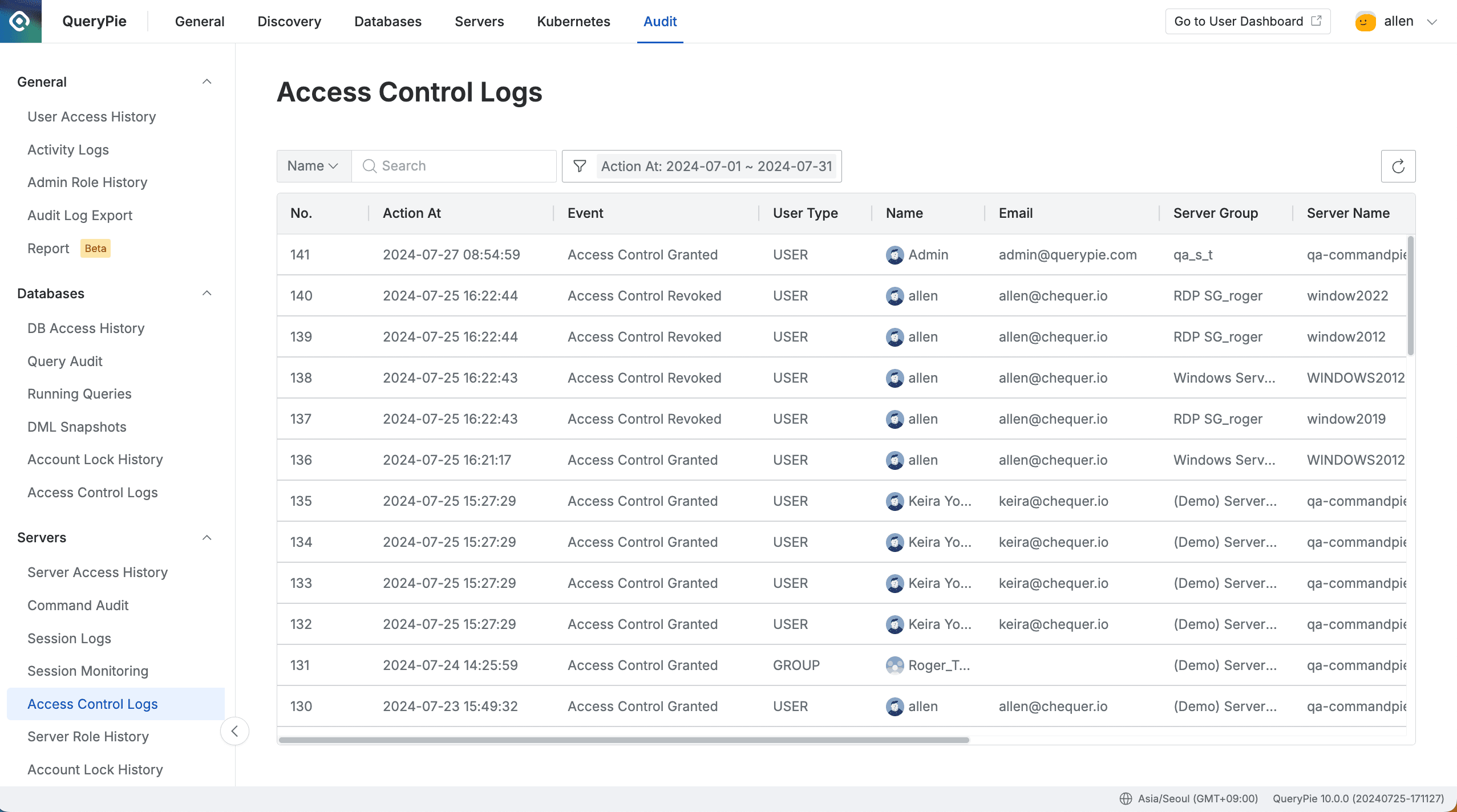Open the Discovery menu

click(x=289, y=22)
